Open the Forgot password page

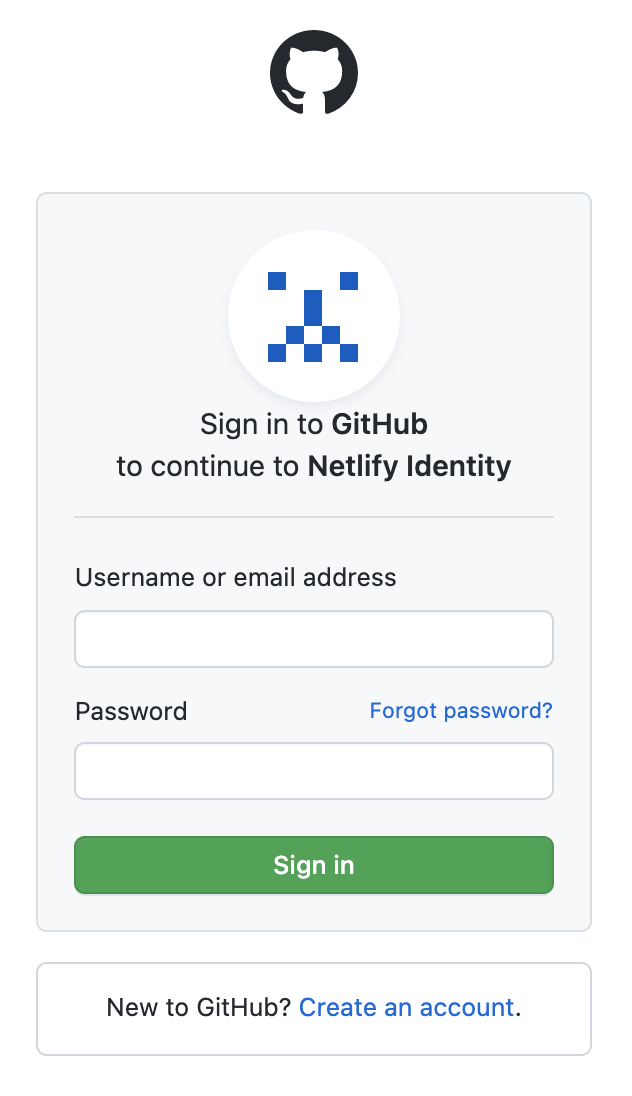coord(461,710)
